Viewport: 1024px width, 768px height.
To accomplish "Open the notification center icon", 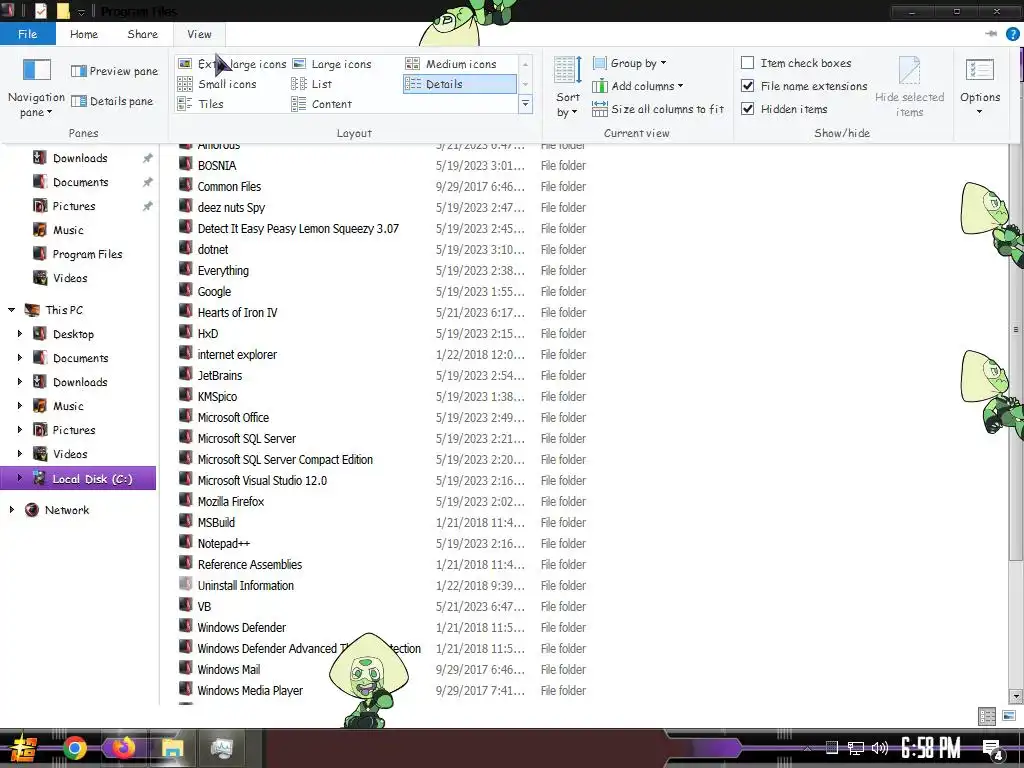I will (992, 748).
